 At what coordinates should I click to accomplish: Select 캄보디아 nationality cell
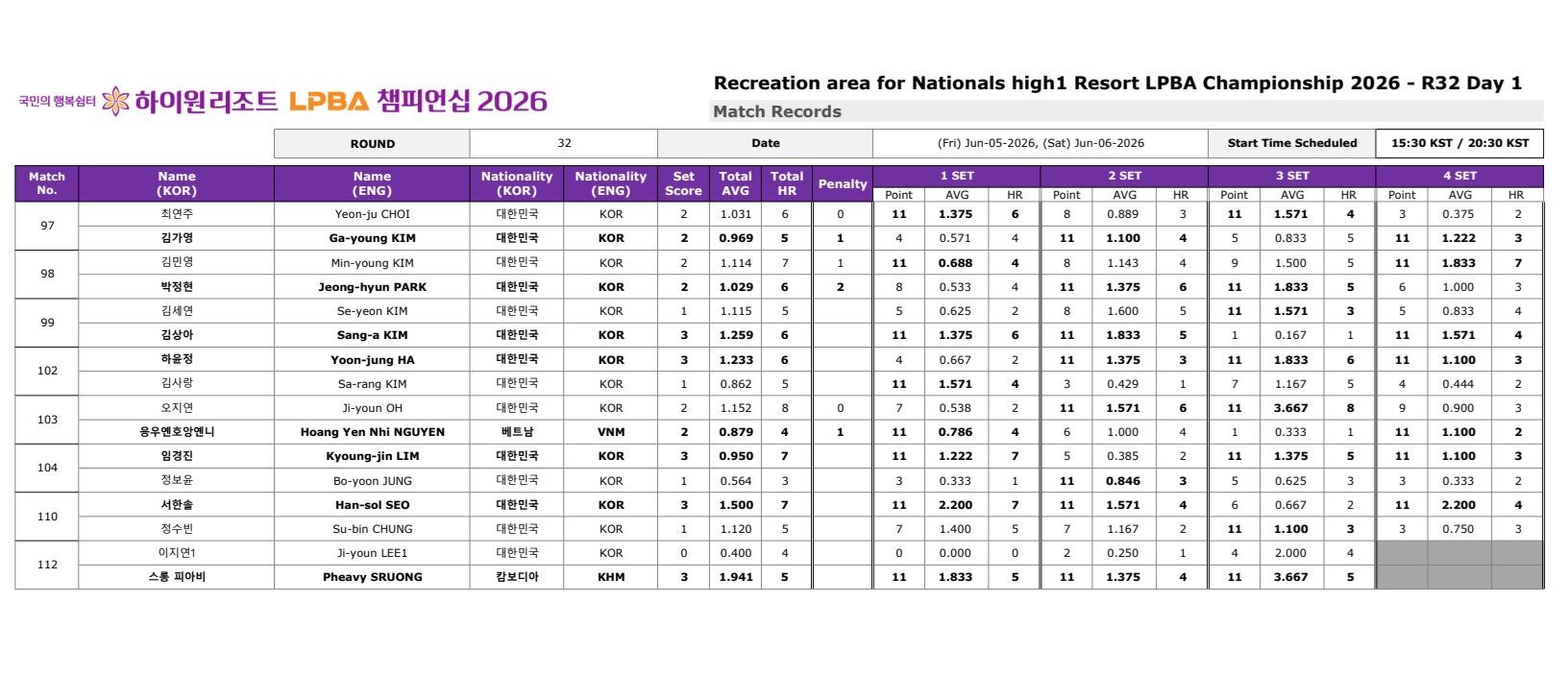point(517,577)
